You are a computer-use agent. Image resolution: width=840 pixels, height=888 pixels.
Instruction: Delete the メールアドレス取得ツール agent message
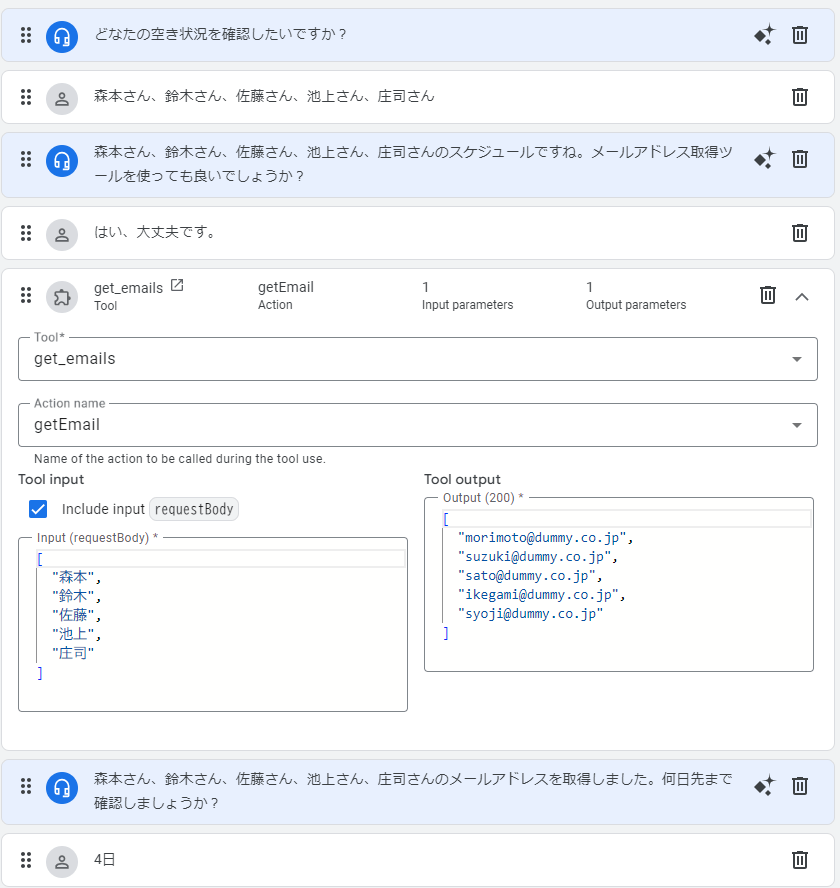pos(799,159)
